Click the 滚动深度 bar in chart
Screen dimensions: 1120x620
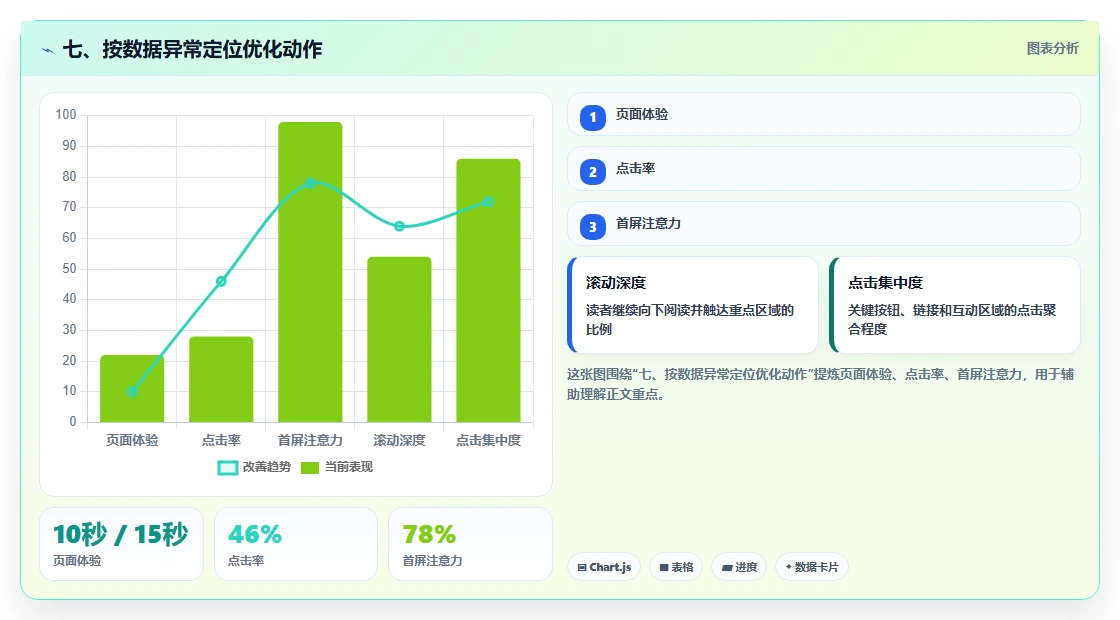[399, 339]
